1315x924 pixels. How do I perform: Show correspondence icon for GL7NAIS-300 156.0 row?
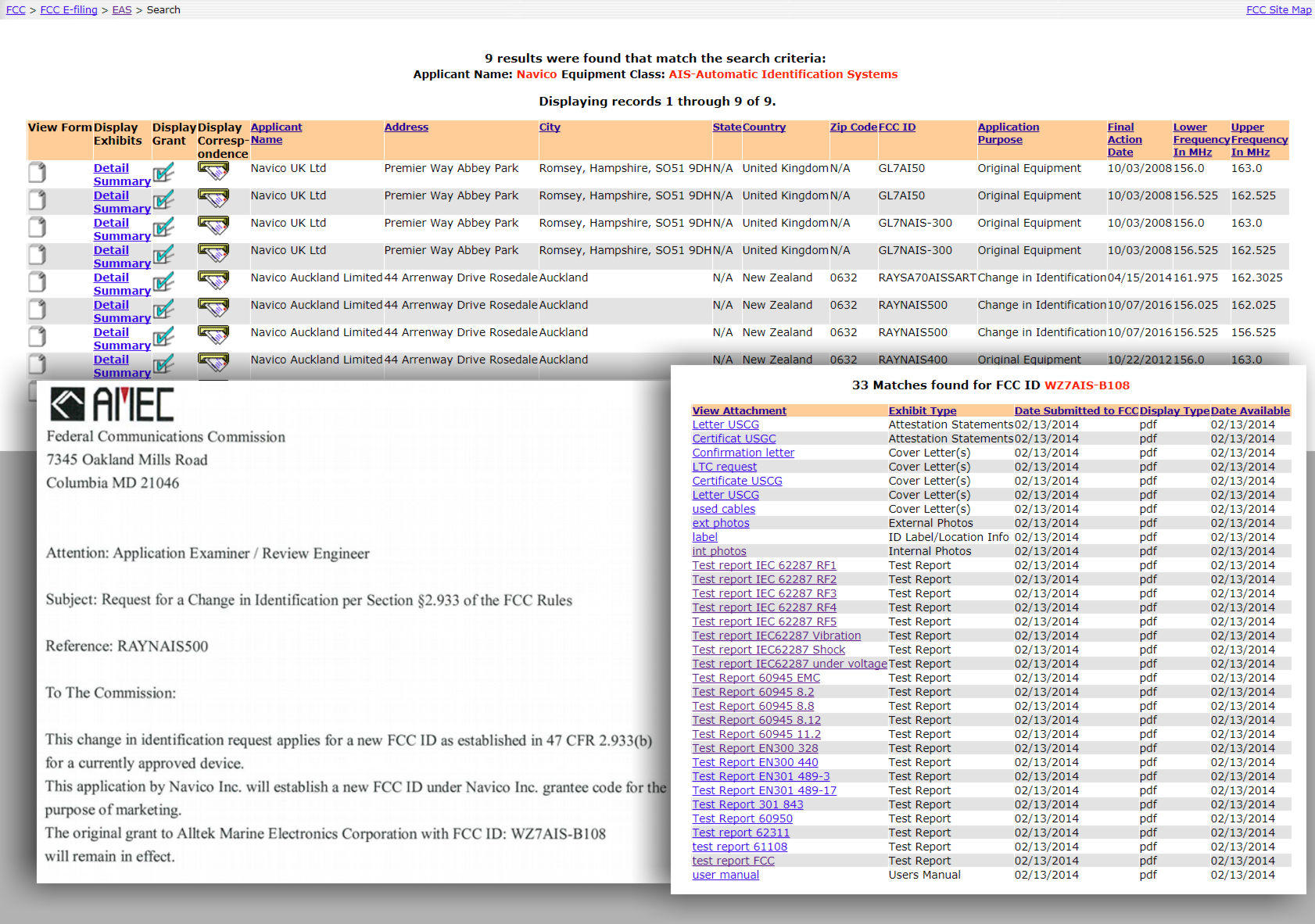pyautogui.click(x=213, y=226)
